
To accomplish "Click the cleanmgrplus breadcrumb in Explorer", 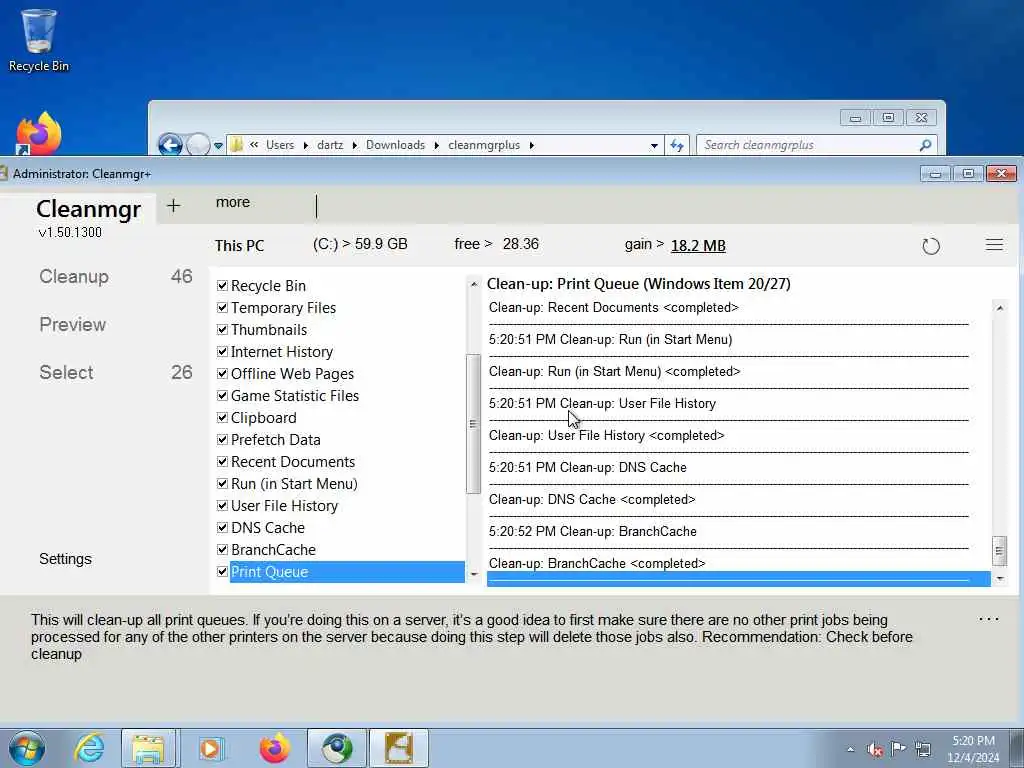I will pyautogui.click(x=484, y=145).
